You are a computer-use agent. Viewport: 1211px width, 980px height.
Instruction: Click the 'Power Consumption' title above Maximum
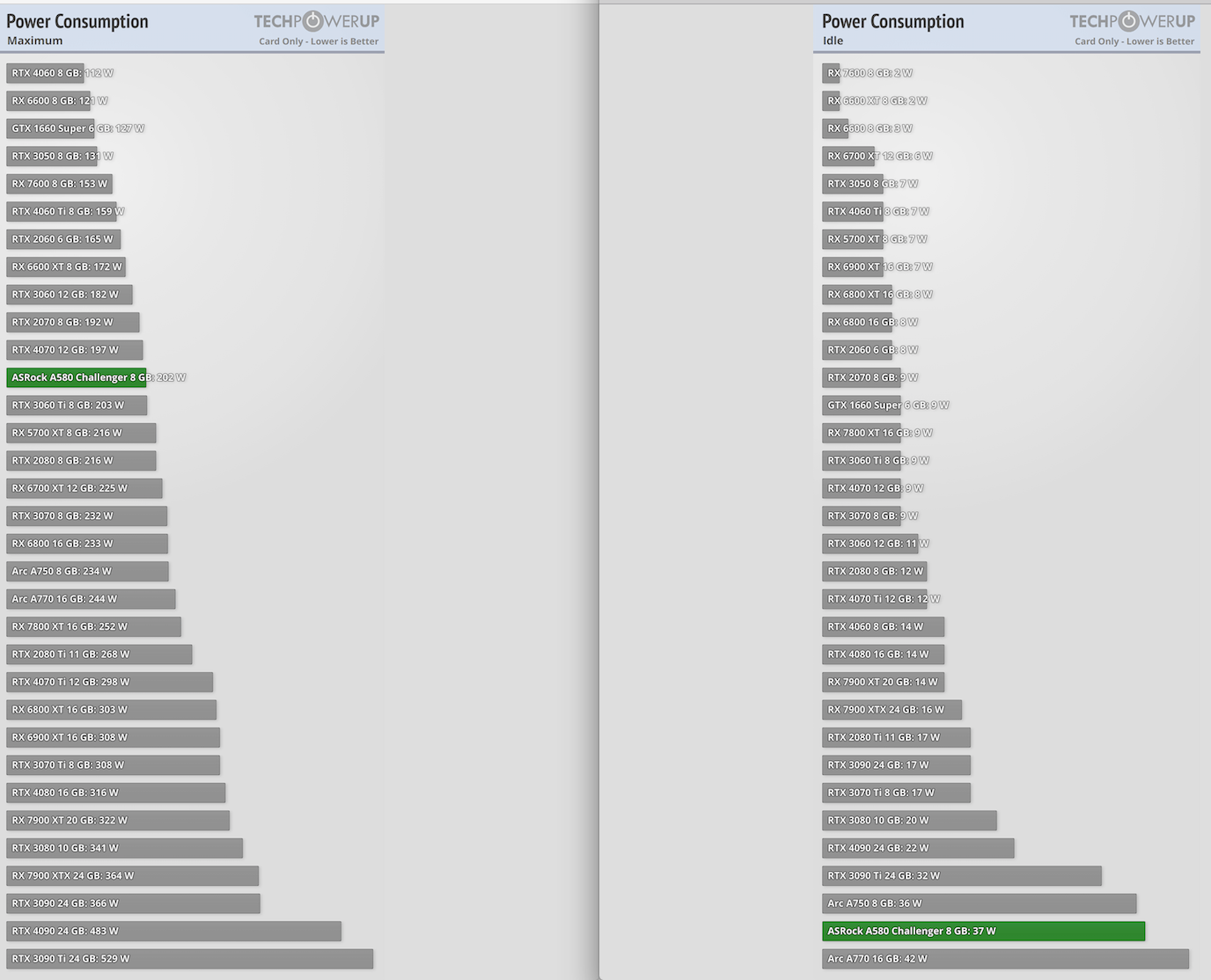77,21
